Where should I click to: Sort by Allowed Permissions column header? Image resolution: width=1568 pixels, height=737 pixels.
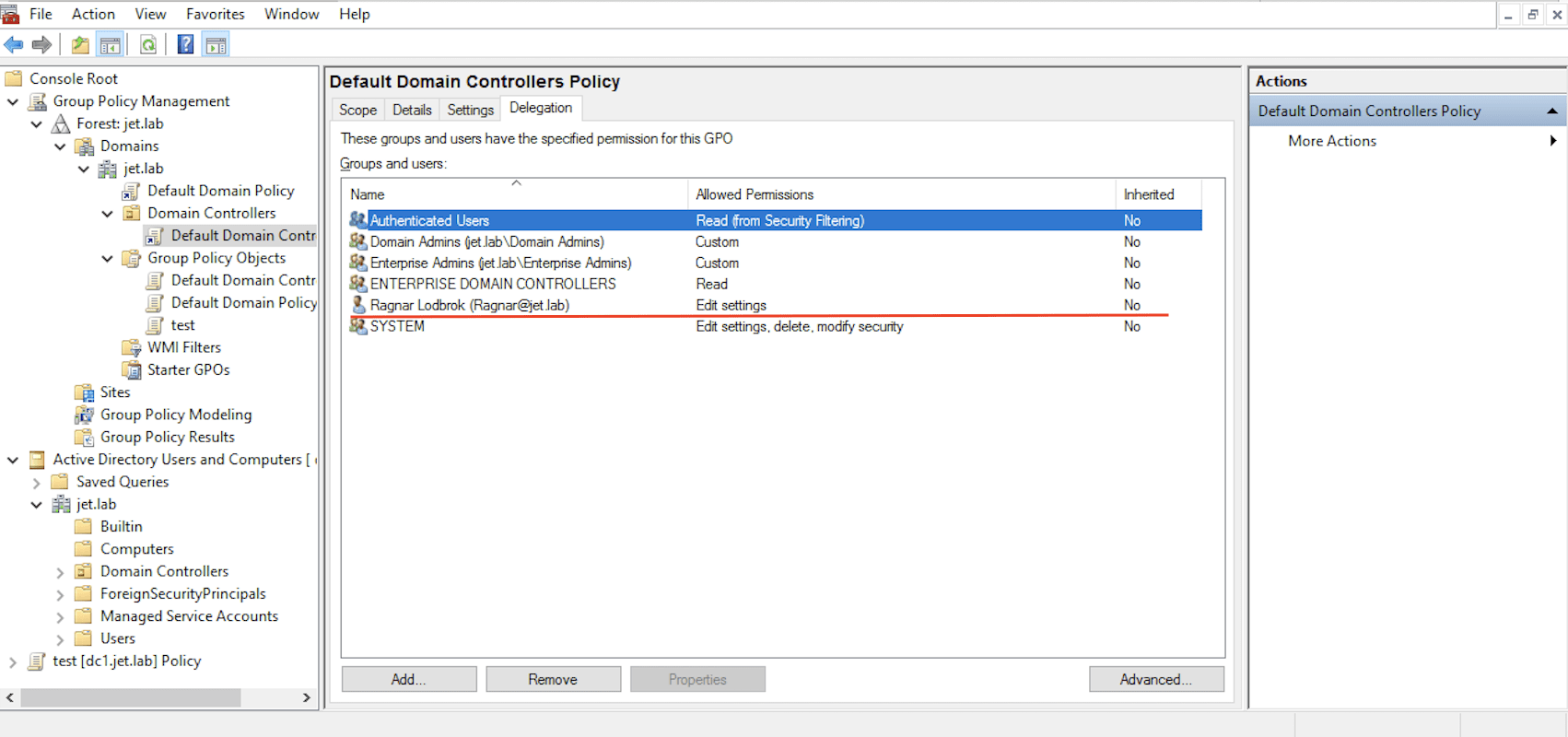pyautogui.click(x=901, y=194)
